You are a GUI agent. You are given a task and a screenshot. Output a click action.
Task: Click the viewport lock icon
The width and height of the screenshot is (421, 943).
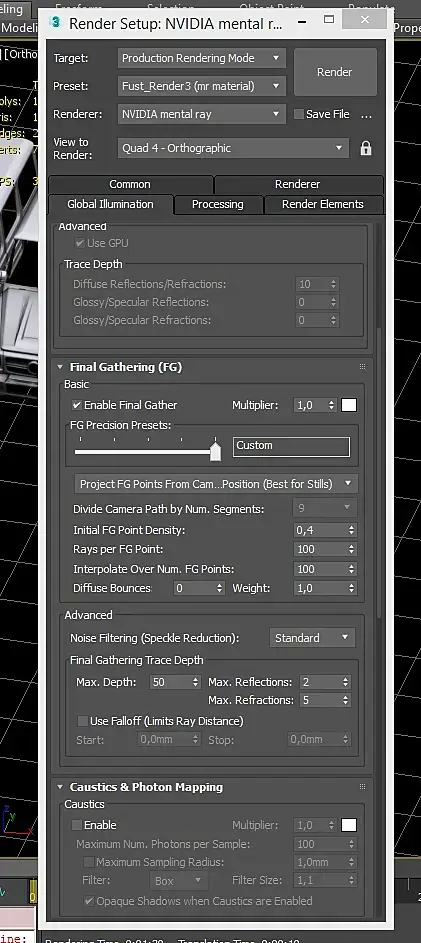[366, 149]
